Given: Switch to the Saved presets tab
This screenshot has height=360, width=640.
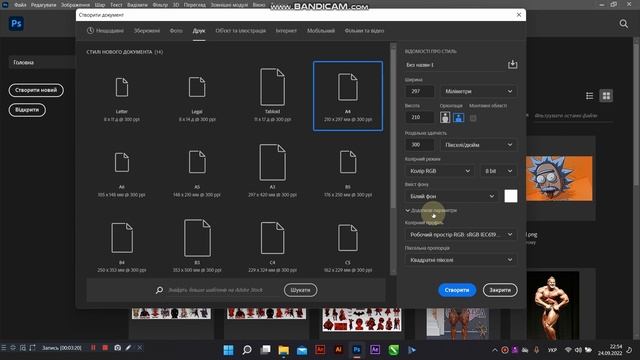Looking at the screenshot, I should pos(147,31).
